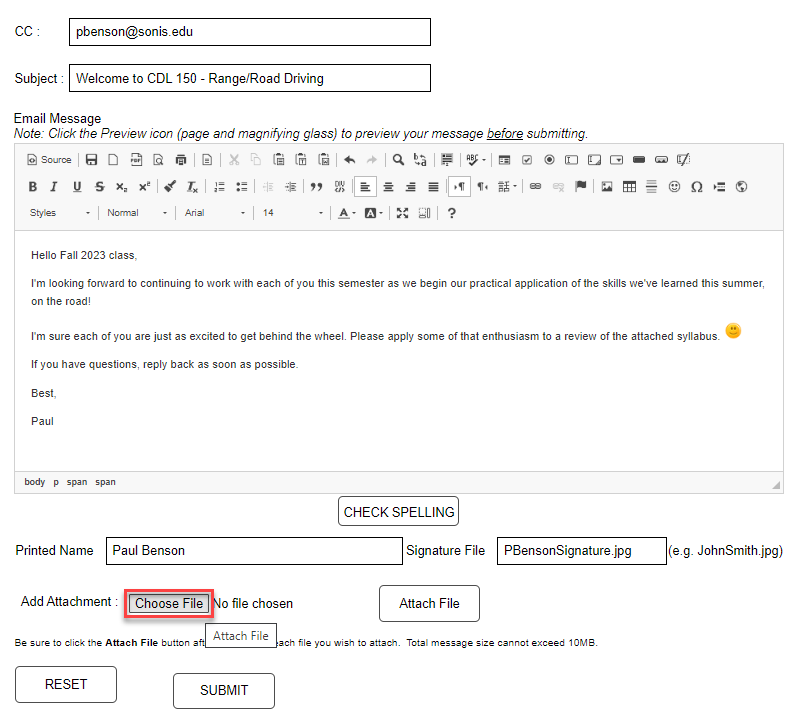Click Paste as plain text icon

pyautogui.click(x=301, y=160)
